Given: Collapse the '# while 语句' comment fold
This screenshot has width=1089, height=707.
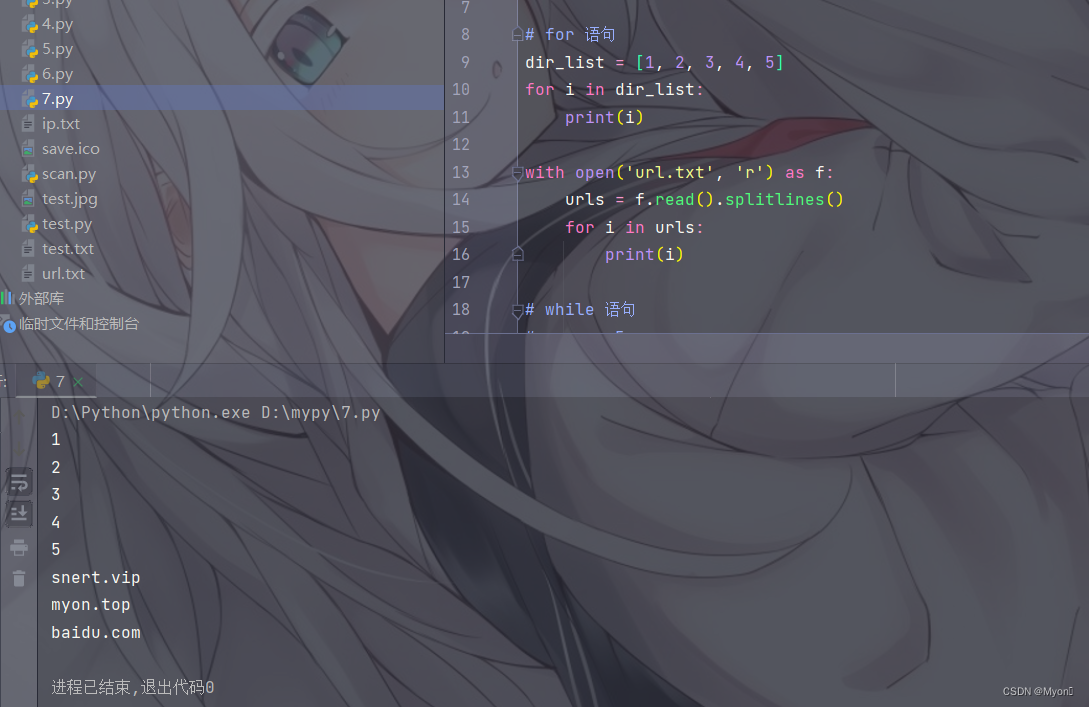Looking at the screenshot, I should pos(517,310).
